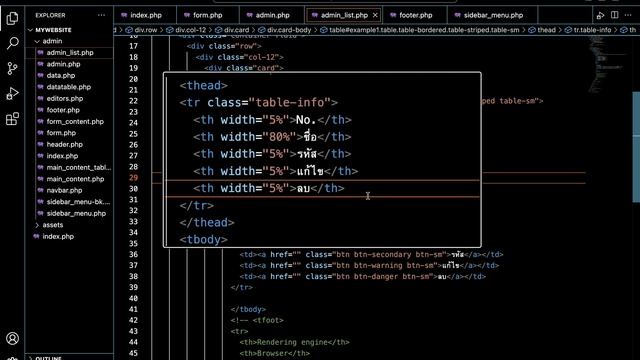Click the run/preview icon in editor toolbar

(600, 16)
